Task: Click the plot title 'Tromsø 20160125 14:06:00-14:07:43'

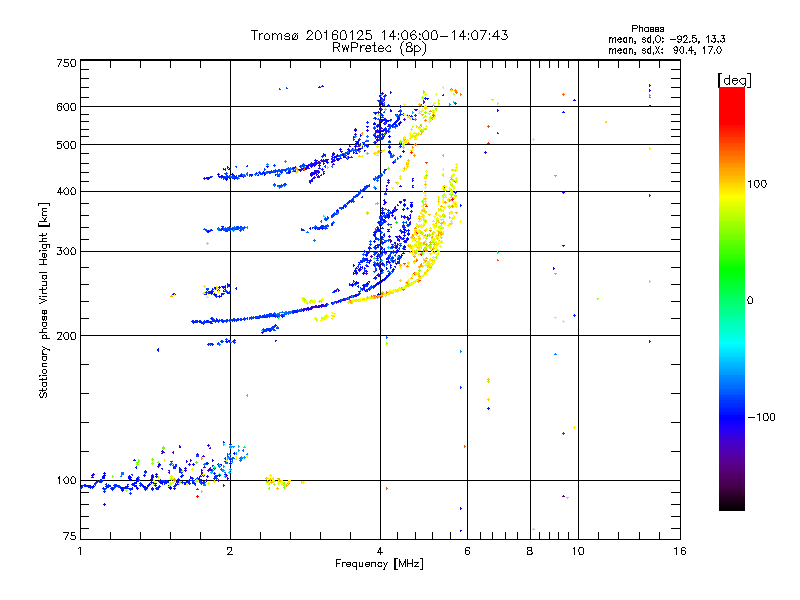Action: pos(379,35)
